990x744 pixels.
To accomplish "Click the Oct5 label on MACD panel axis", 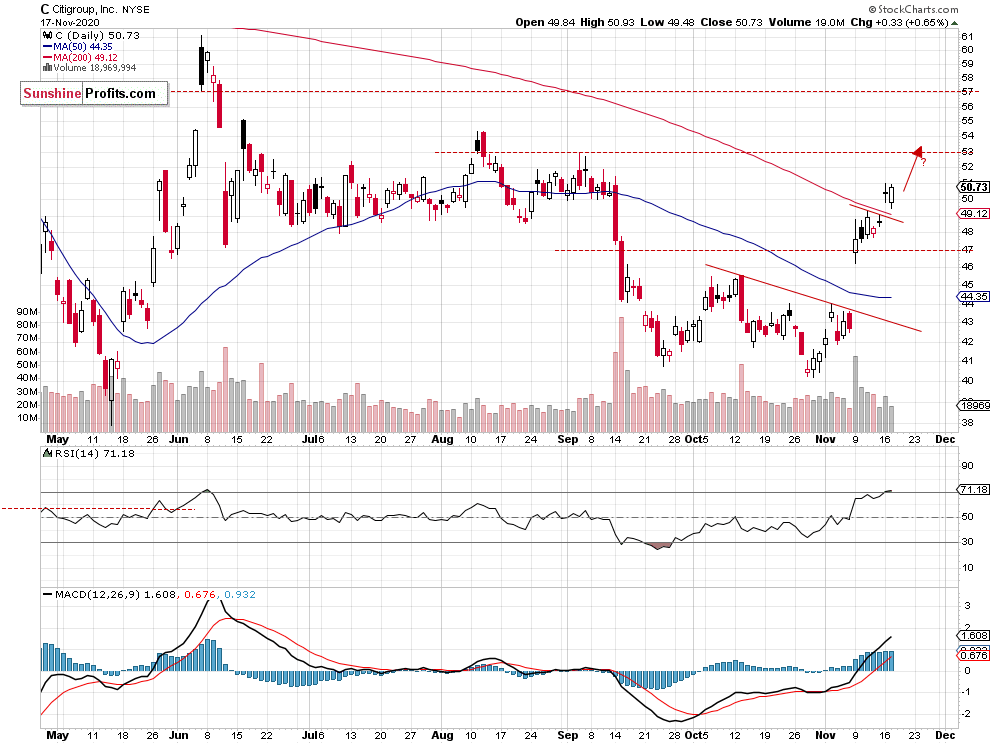I will tap(696, 735).
